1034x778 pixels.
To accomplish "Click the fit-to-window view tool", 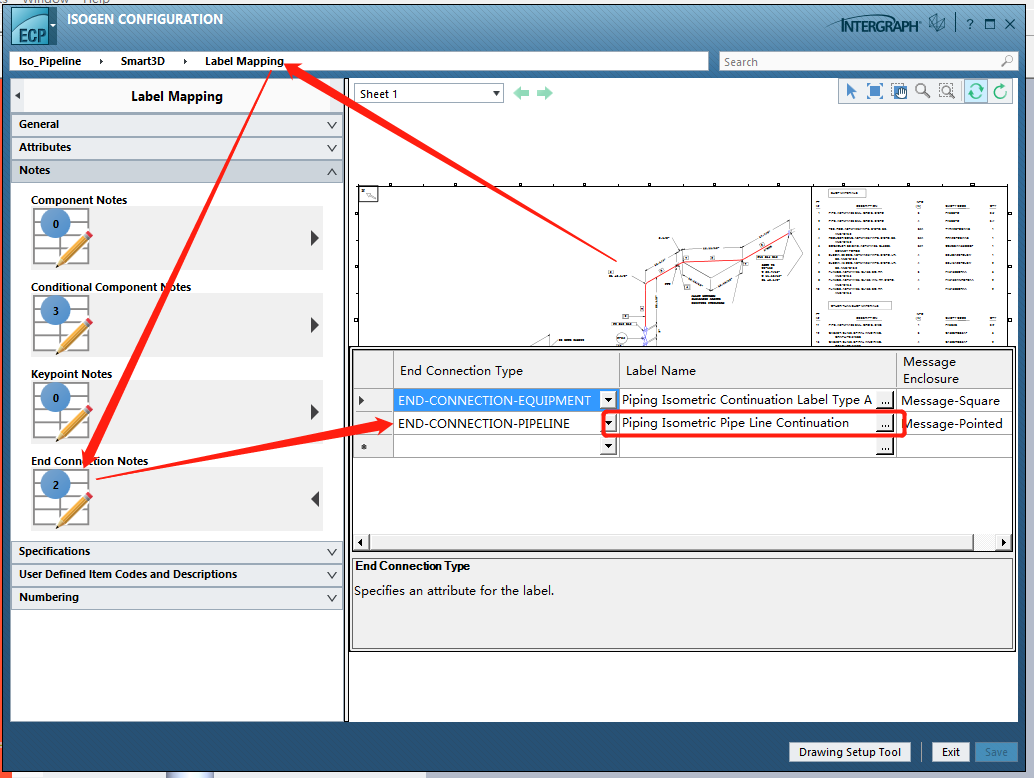I will click(874, 91).
